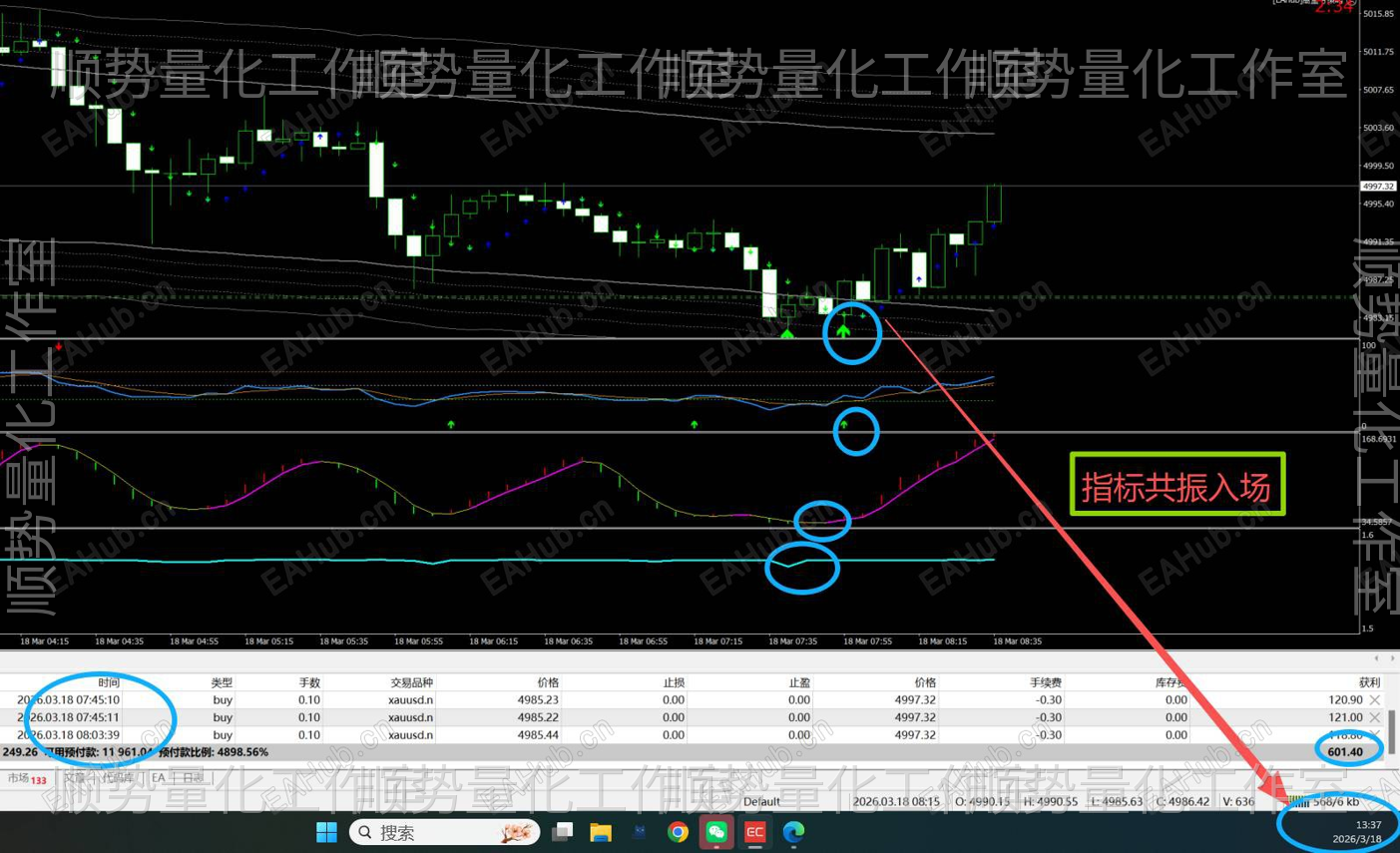The image size is (1400, 853).
Task: Click the V: 636 volume status entry
Action: 1238,802
